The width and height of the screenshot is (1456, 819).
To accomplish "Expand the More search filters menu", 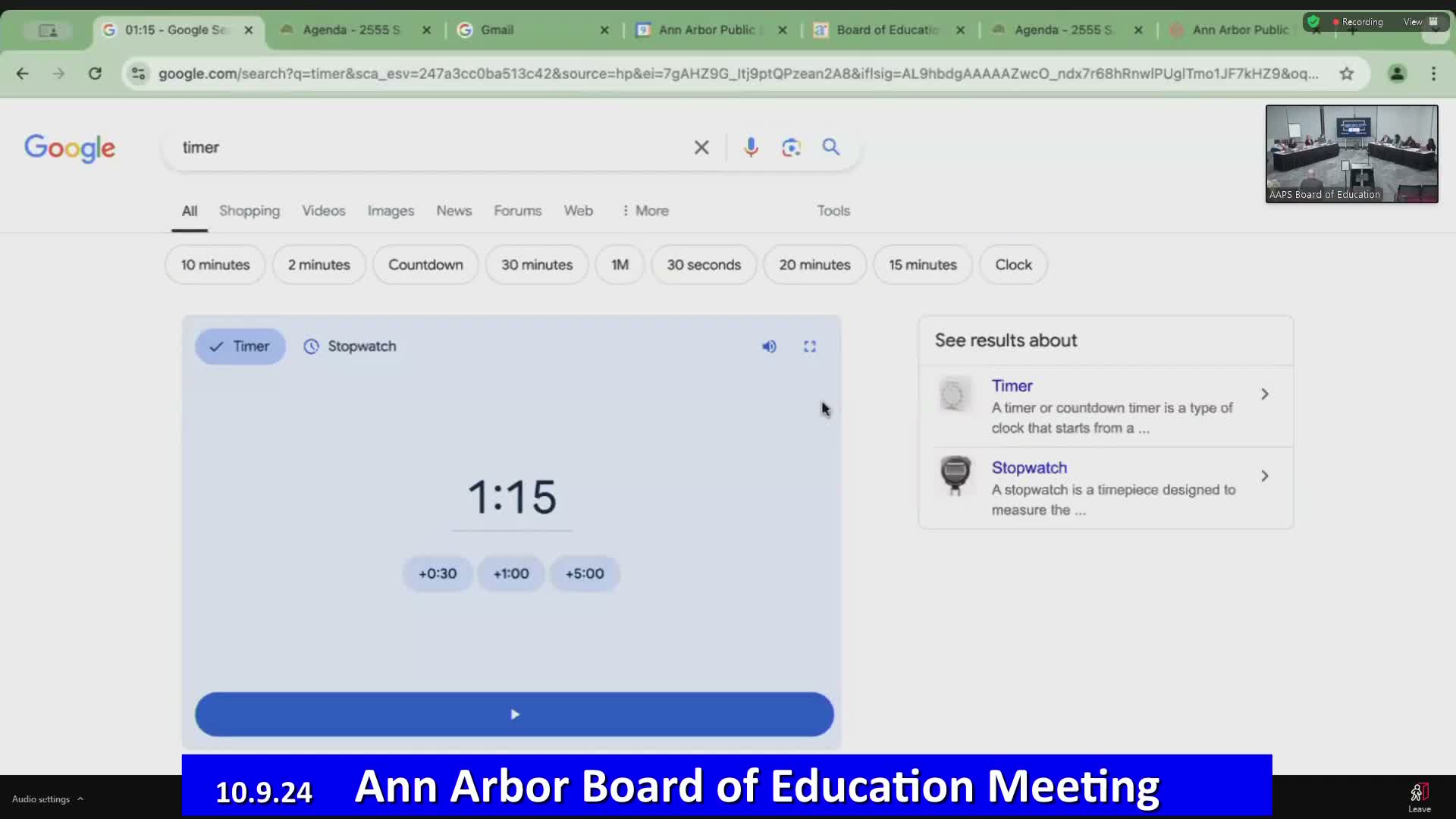I will tap(645, 211).
